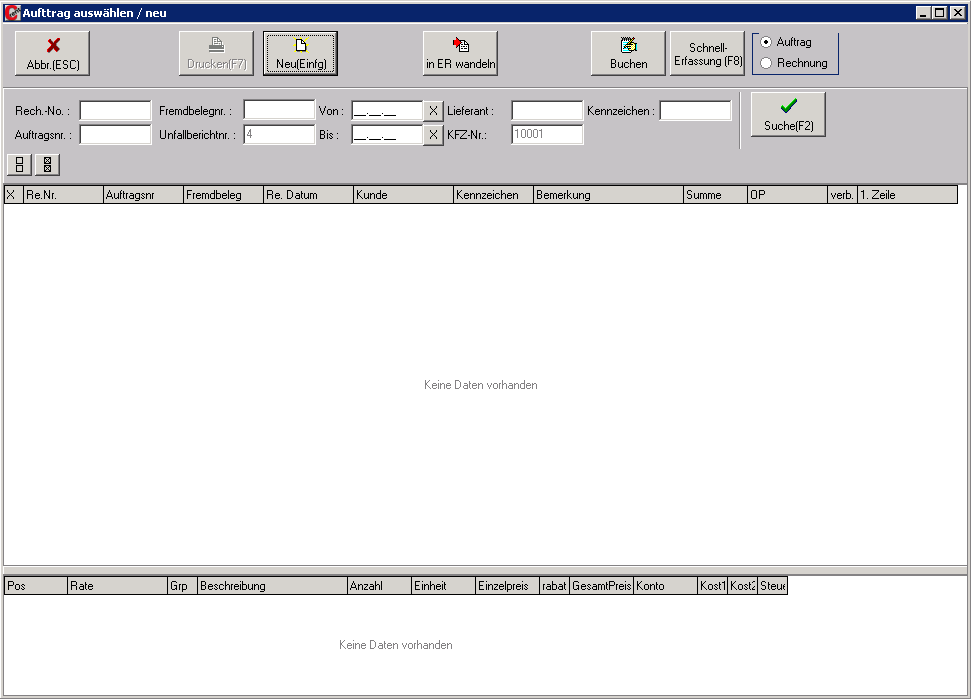Select the Rechnung radio option
The height and width of the screenshot is (699, 971).
click(x=767, y=63)
